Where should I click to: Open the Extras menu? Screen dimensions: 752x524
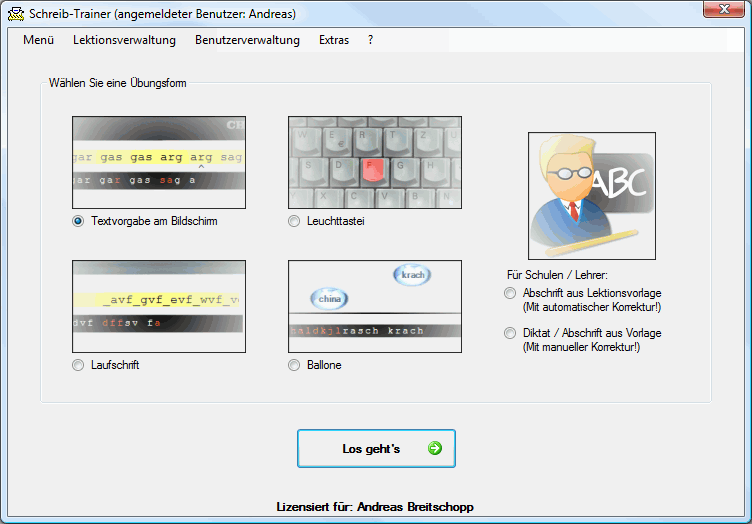pos(334,40)
